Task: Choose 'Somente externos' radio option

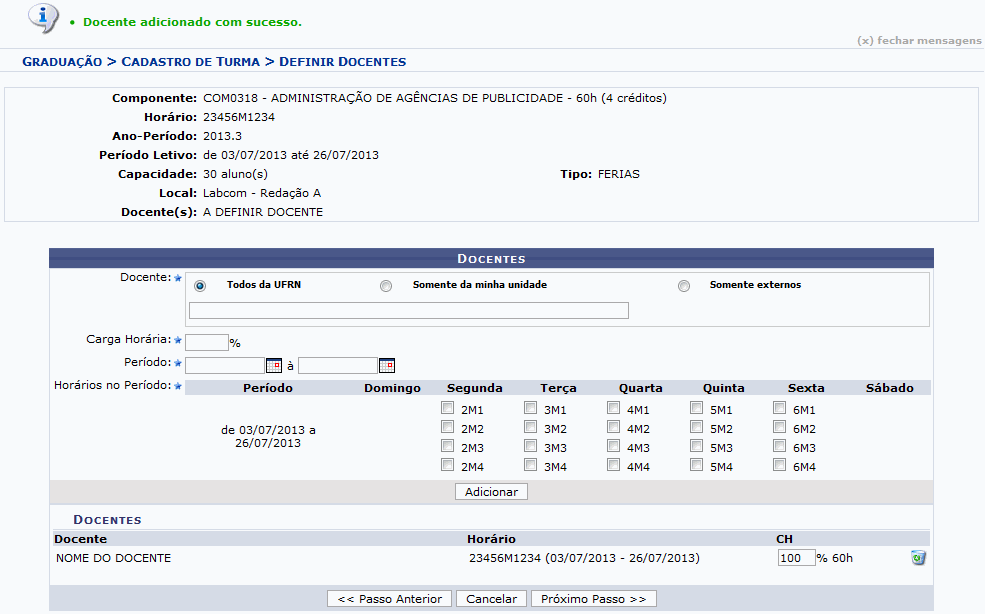Action: point(684,286)
